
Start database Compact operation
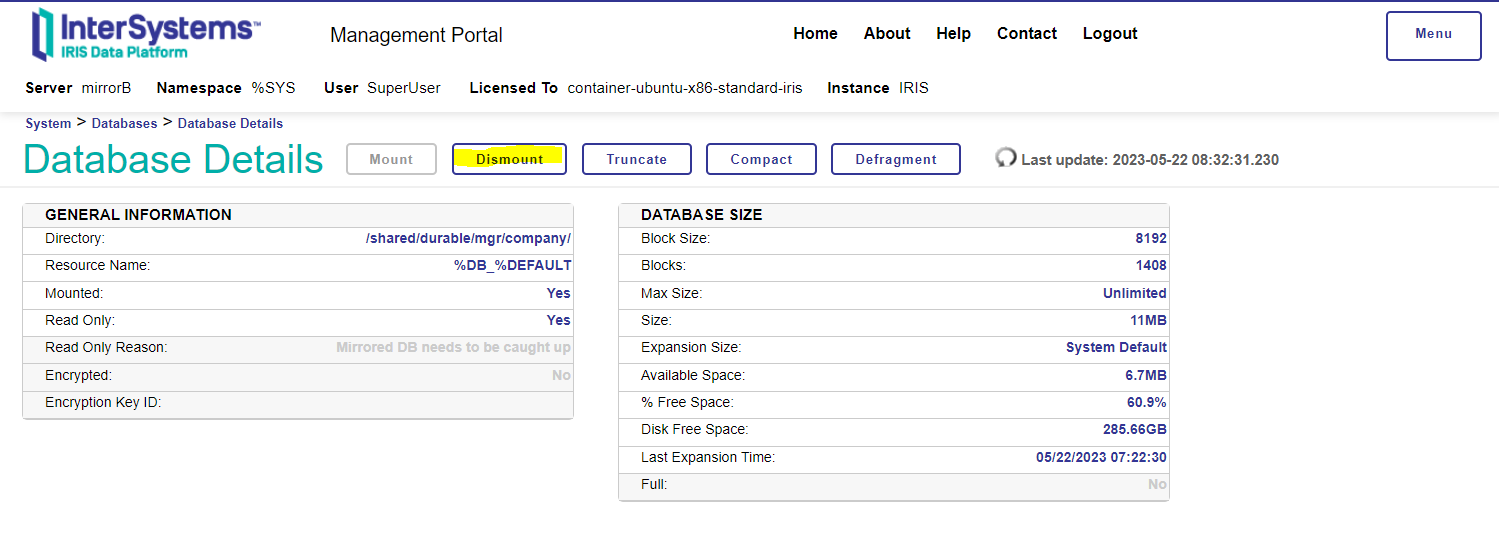tap(761, 159)
